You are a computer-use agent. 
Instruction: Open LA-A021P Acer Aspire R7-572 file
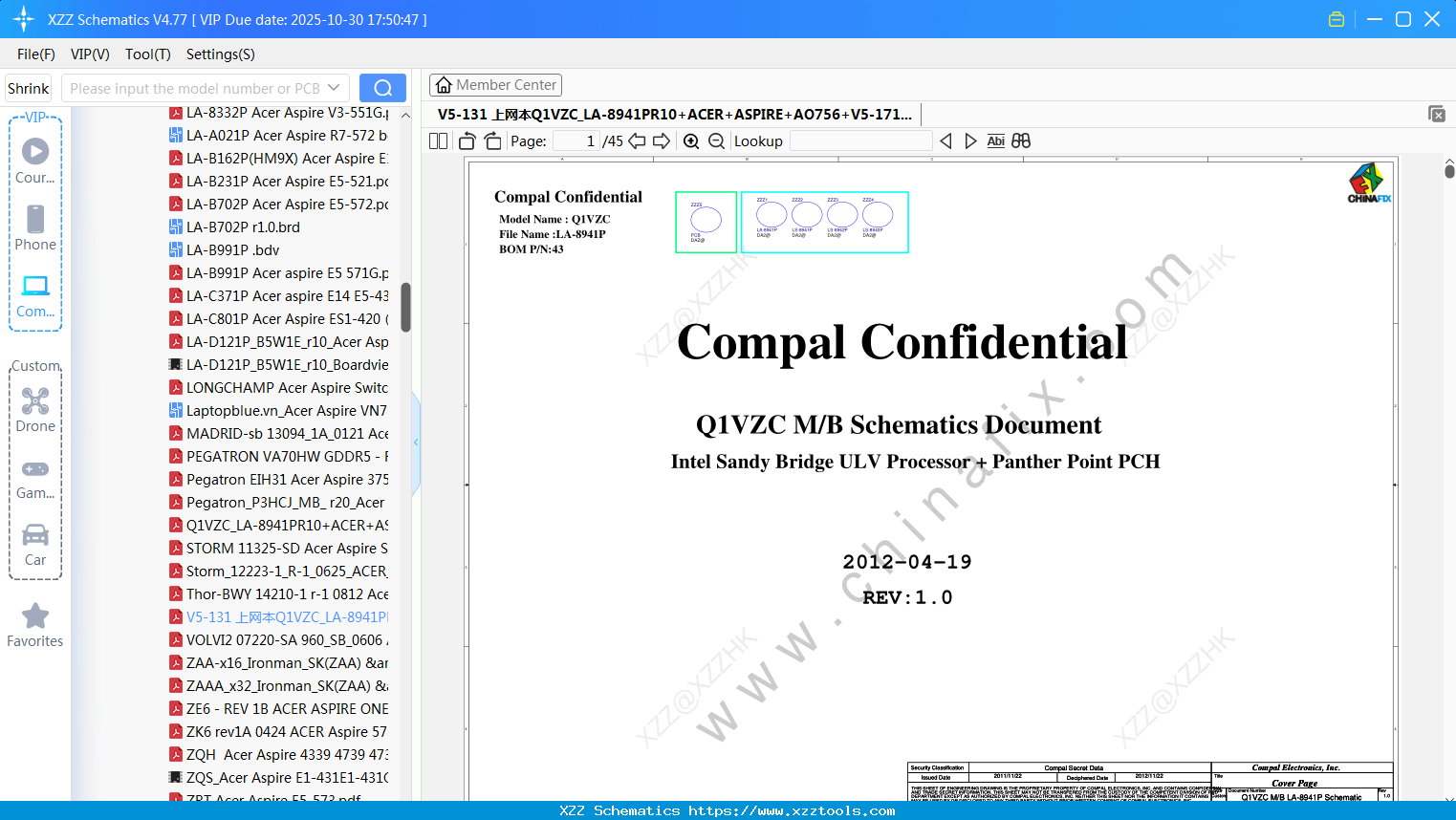pyautogui.click(x=279, y=136)
